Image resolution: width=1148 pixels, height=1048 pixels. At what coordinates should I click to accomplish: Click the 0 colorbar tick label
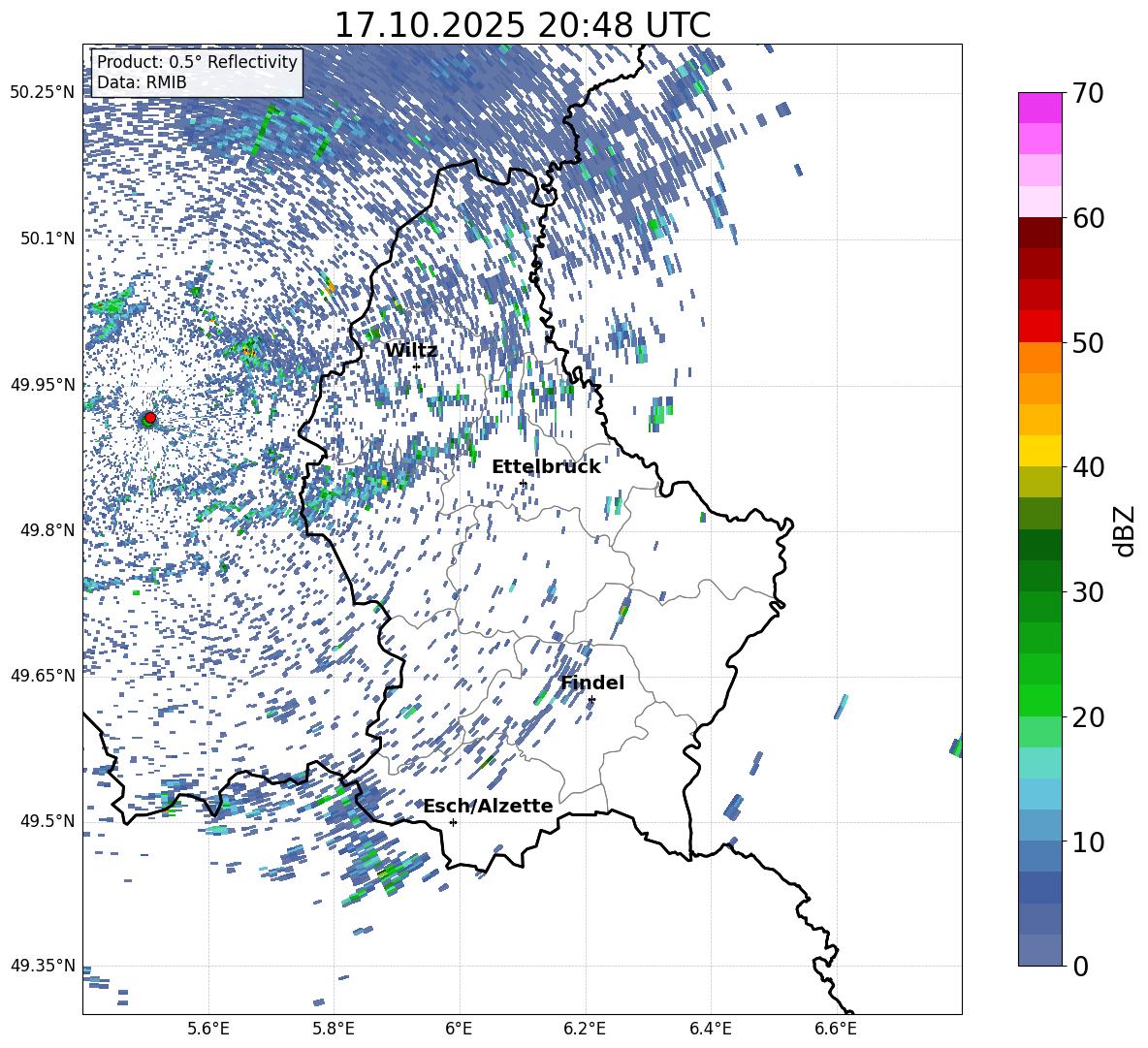tap(1080, 966)
